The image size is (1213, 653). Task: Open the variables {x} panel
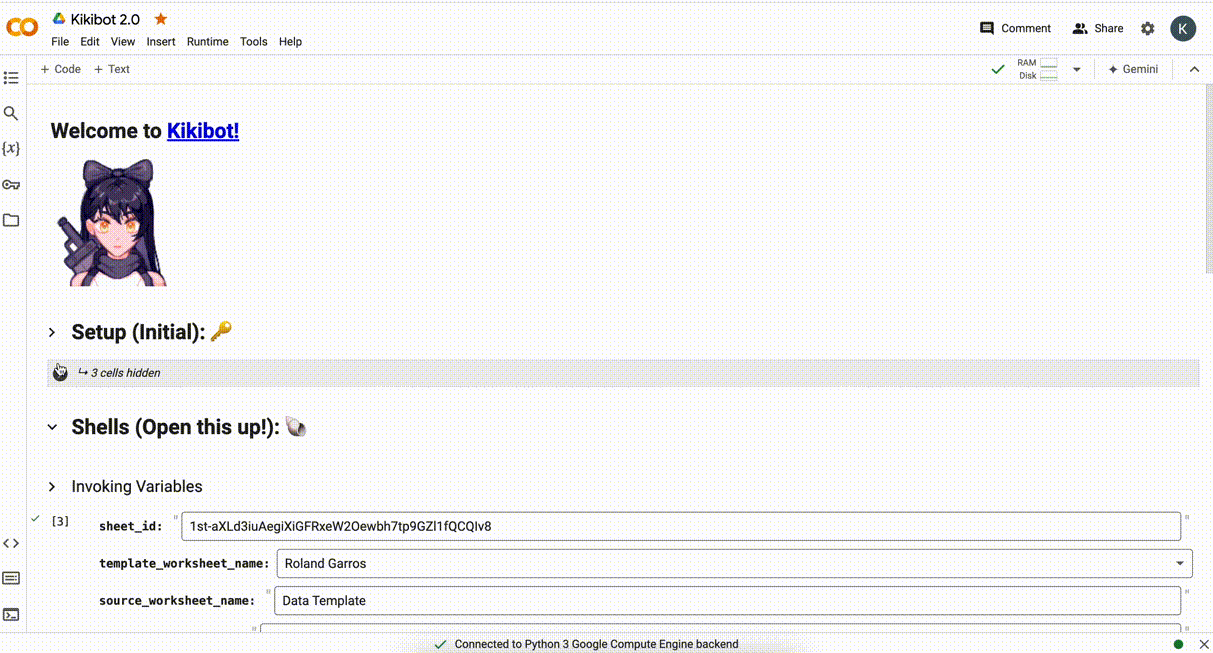coord(11,149)
